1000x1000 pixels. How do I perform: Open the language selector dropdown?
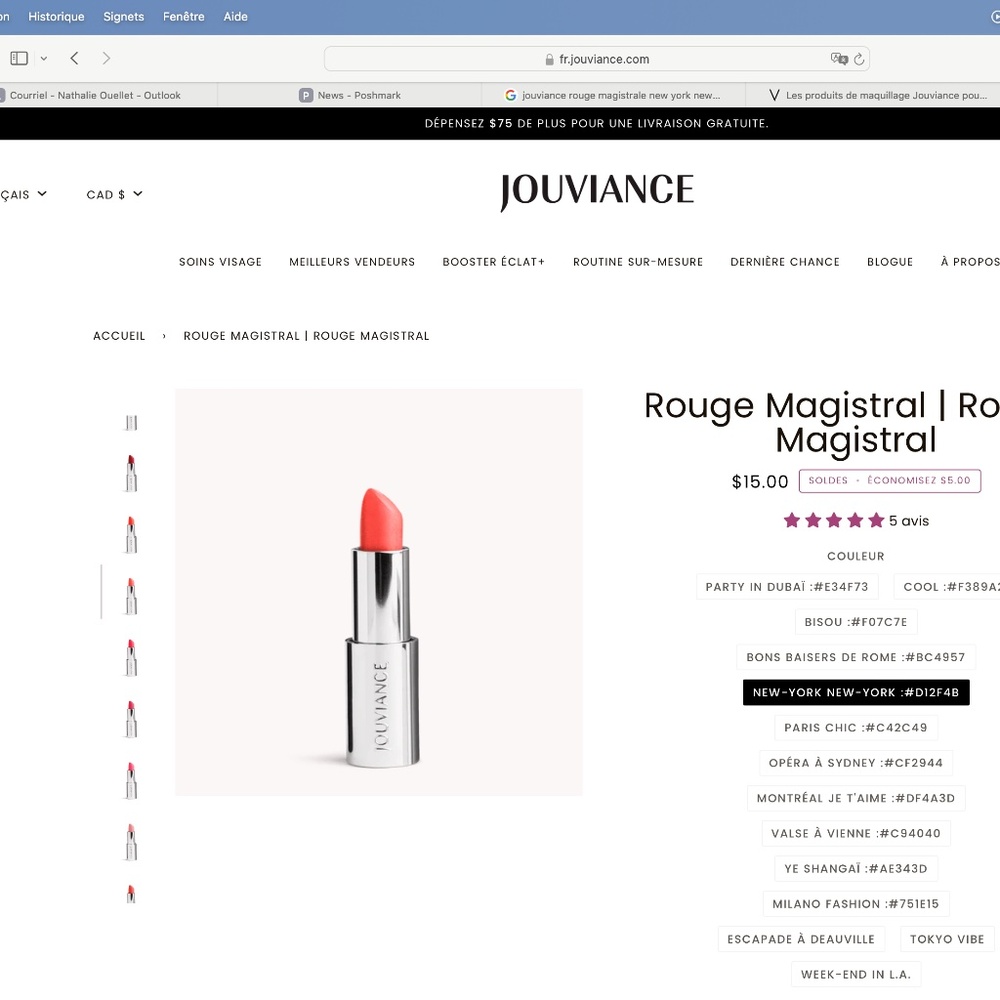coord(23,195)
